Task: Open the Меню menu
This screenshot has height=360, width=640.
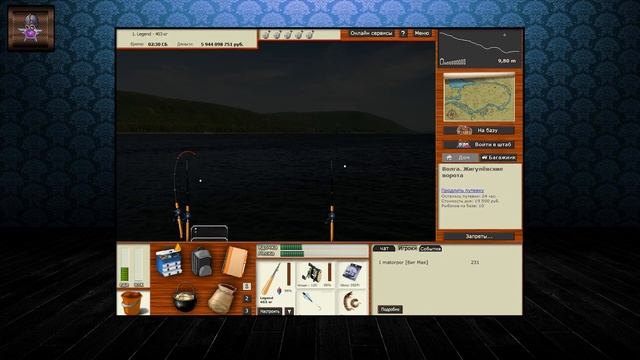Action: coord(422,33)
